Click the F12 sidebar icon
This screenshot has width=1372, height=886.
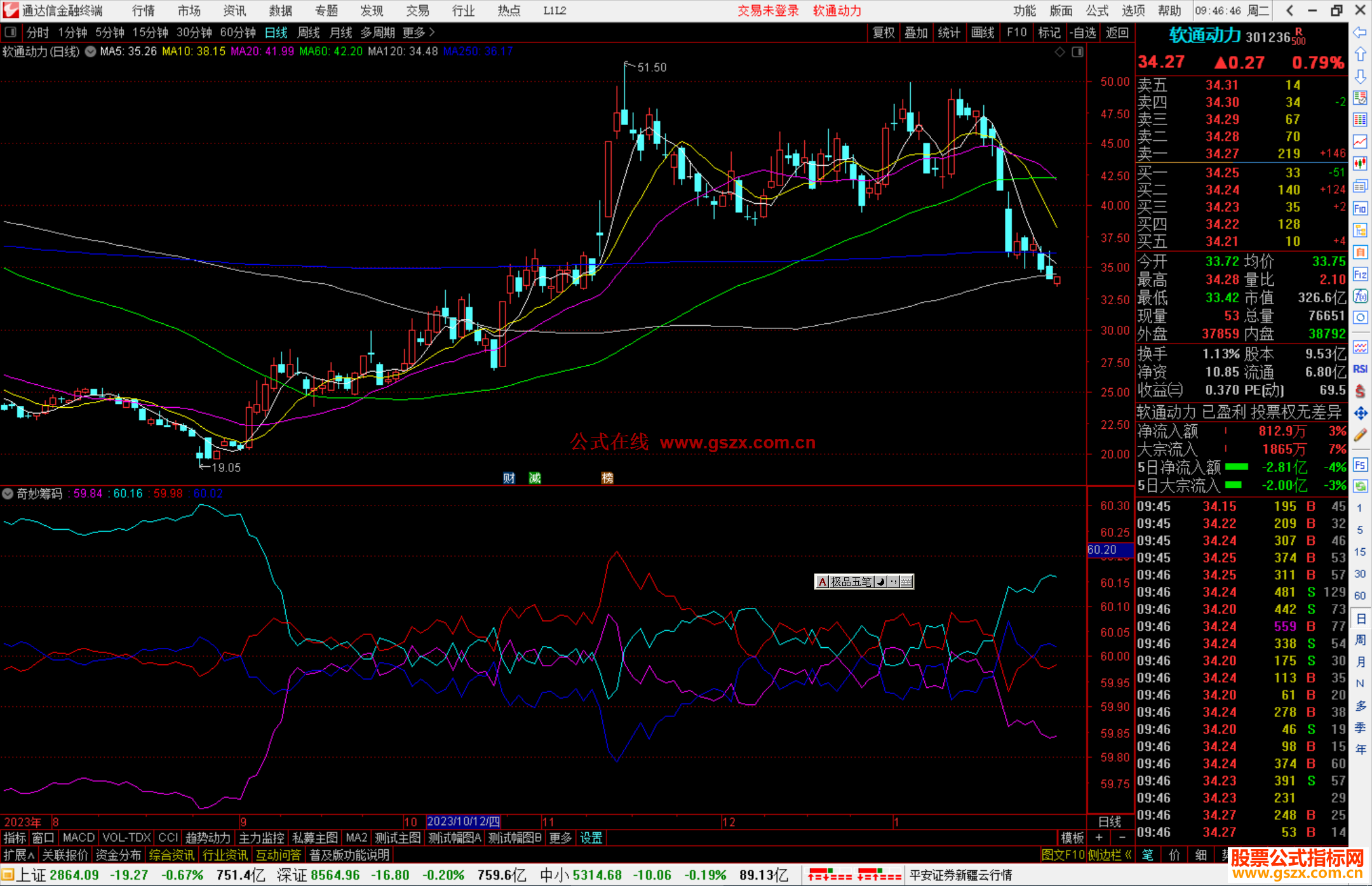pyautogui.click(x=1360, y=274)
